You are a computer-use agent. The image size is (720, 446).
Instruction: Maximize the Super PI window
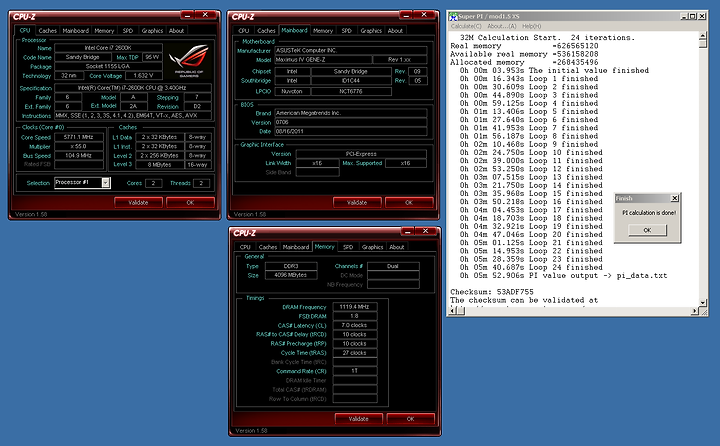pyautogui.click(x=693, y=17)
